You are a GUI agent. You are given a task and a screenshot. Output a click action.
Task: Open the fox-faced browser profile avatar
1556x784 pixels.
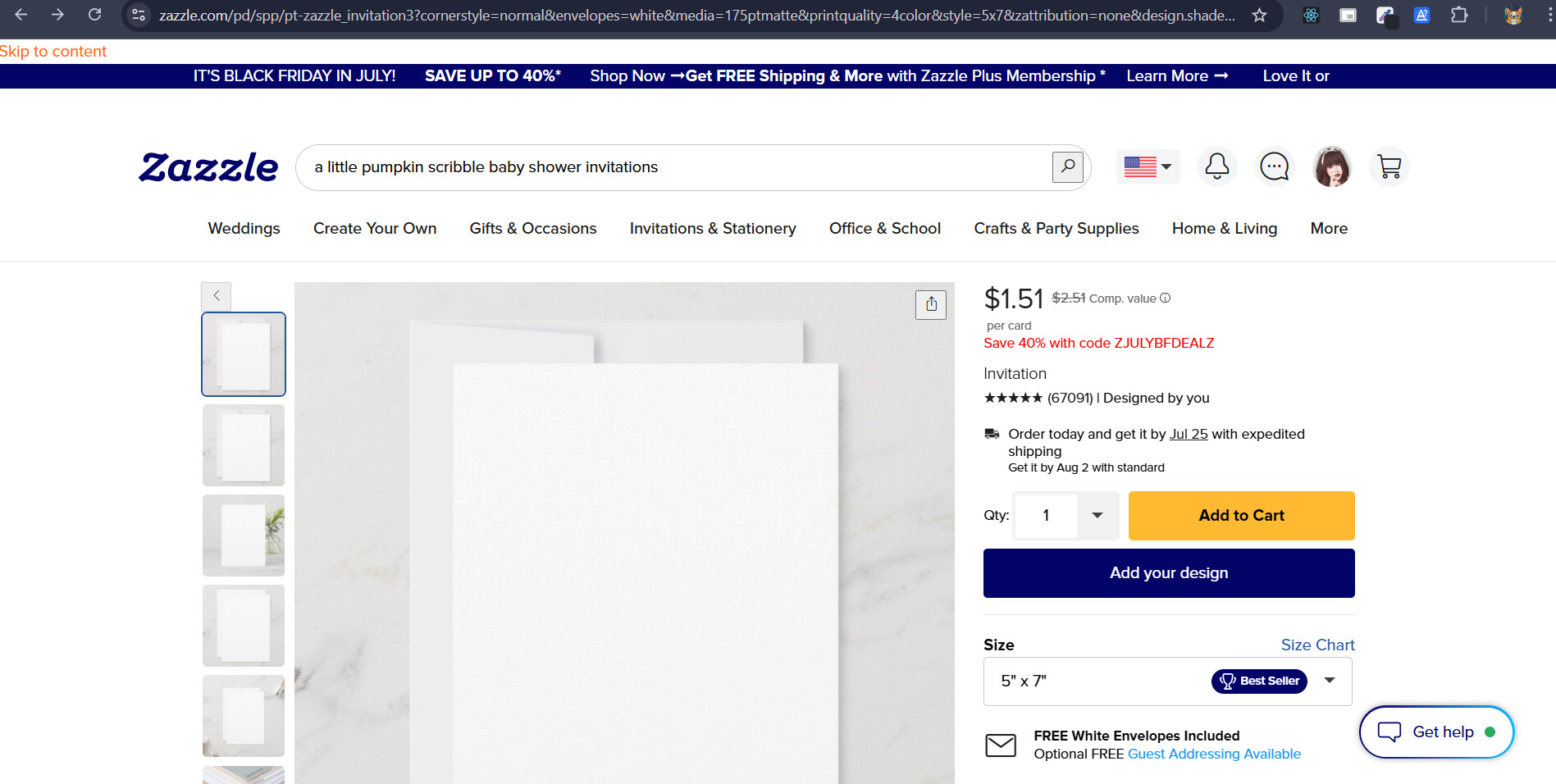pyautogui.click(x=1513, y=15)
